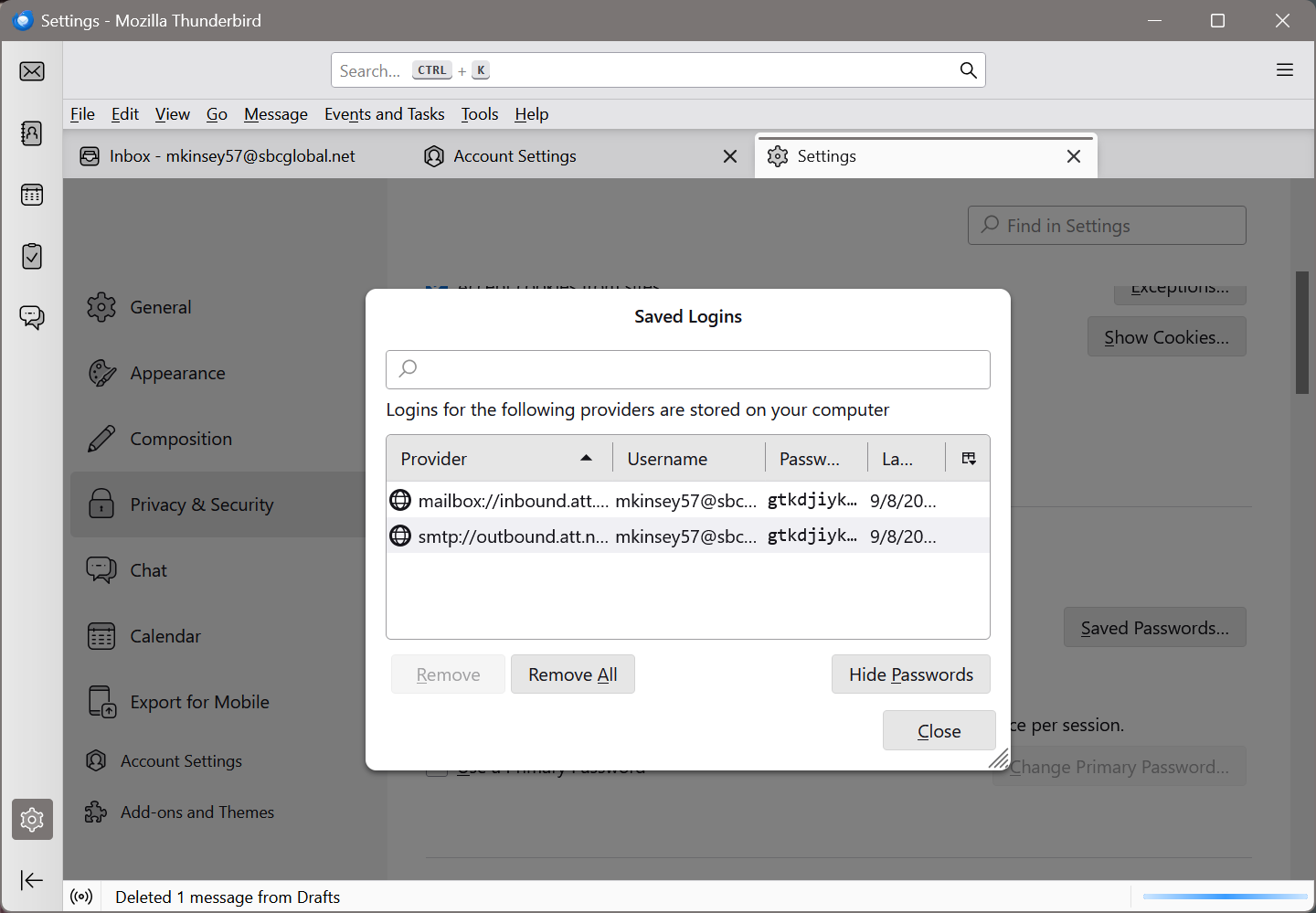Screen dimensions: 1316x913
Task: Open the Help menu
Action: pyautogui.click(x=532, y=114)
